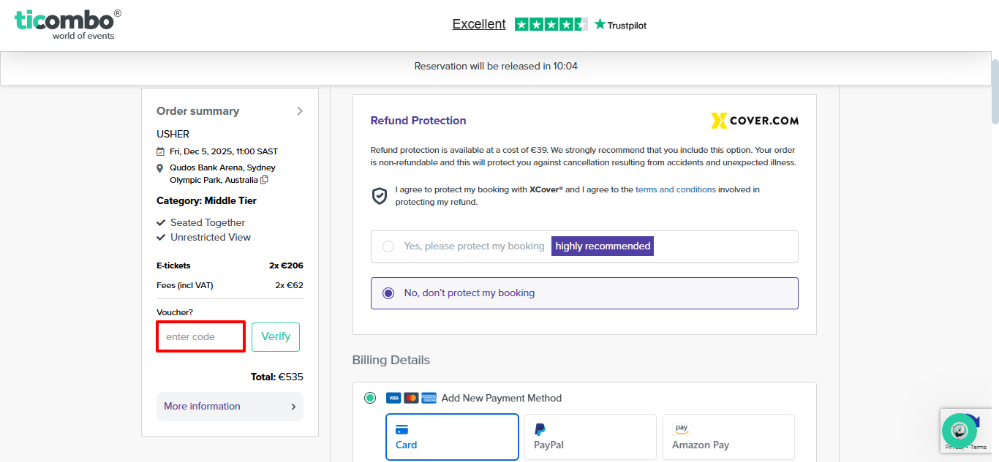The width and height of the screenshot is (999, 462).
Task: Click the highly recommended badge
Action: coord(603,246)
